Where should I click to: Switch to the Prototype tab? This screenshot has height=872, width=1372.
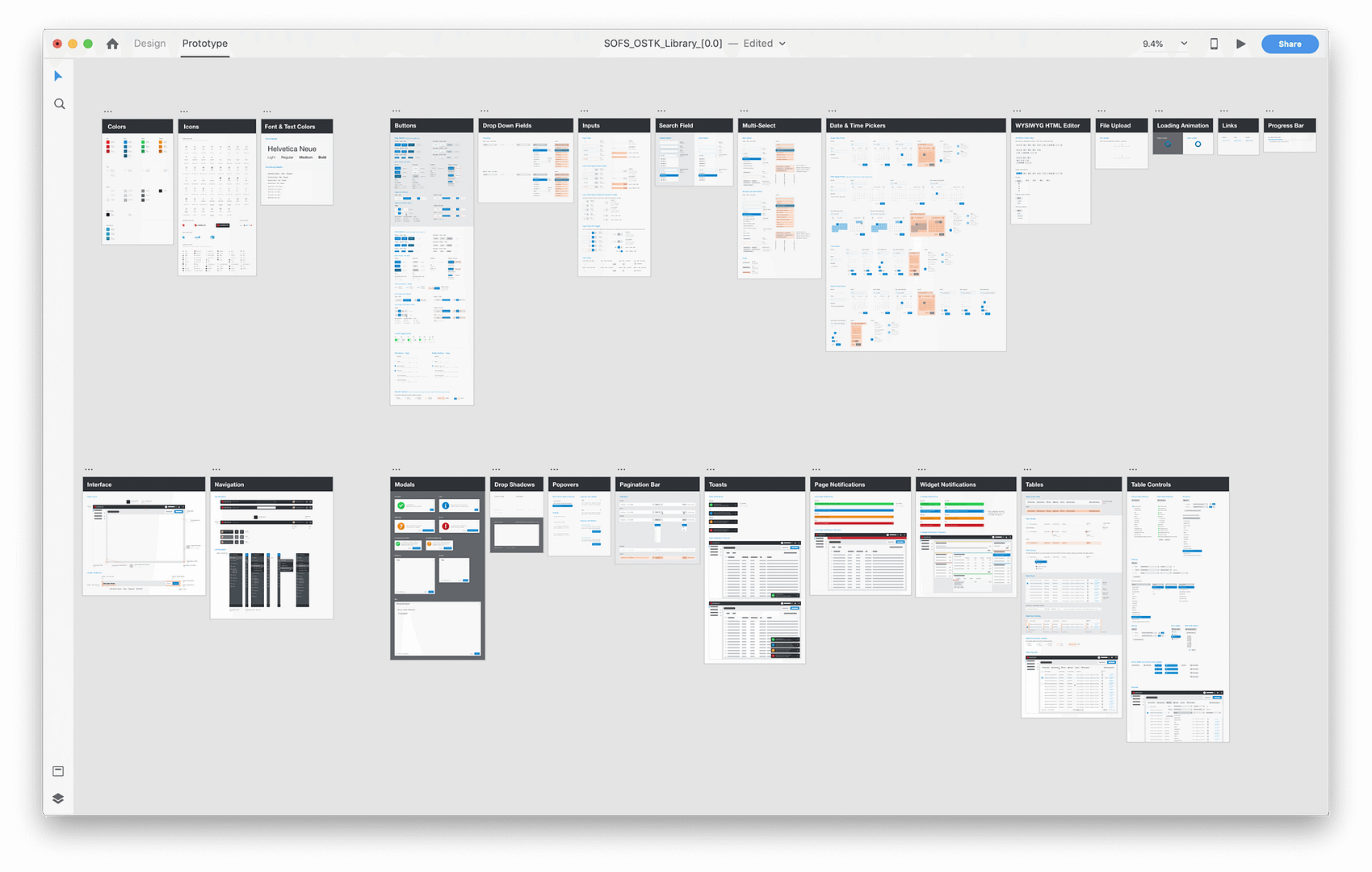pyautogui.click(x=204, y=44)
